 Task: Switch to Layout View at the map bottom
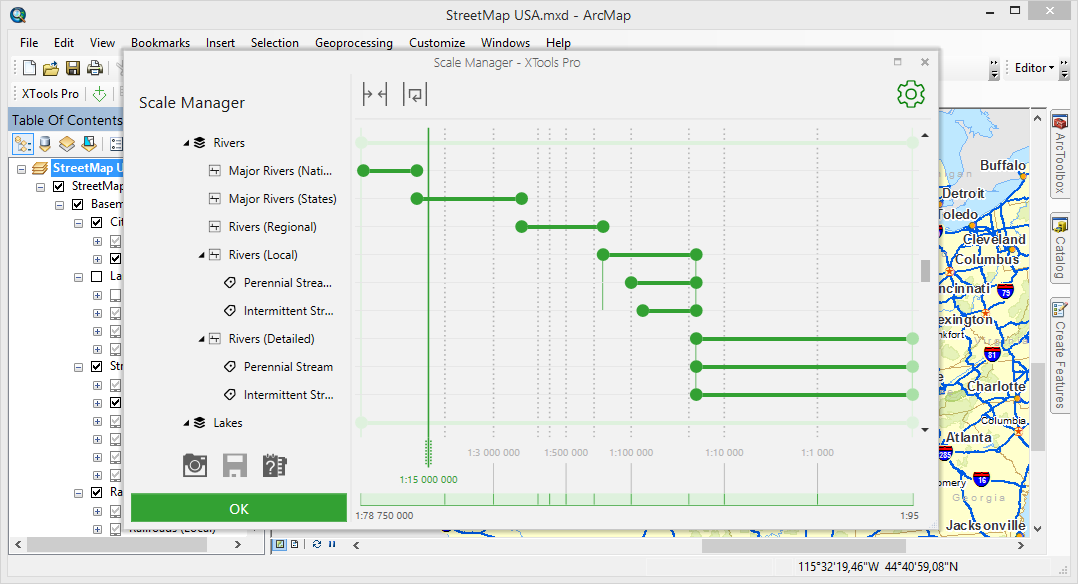(295, 544)
